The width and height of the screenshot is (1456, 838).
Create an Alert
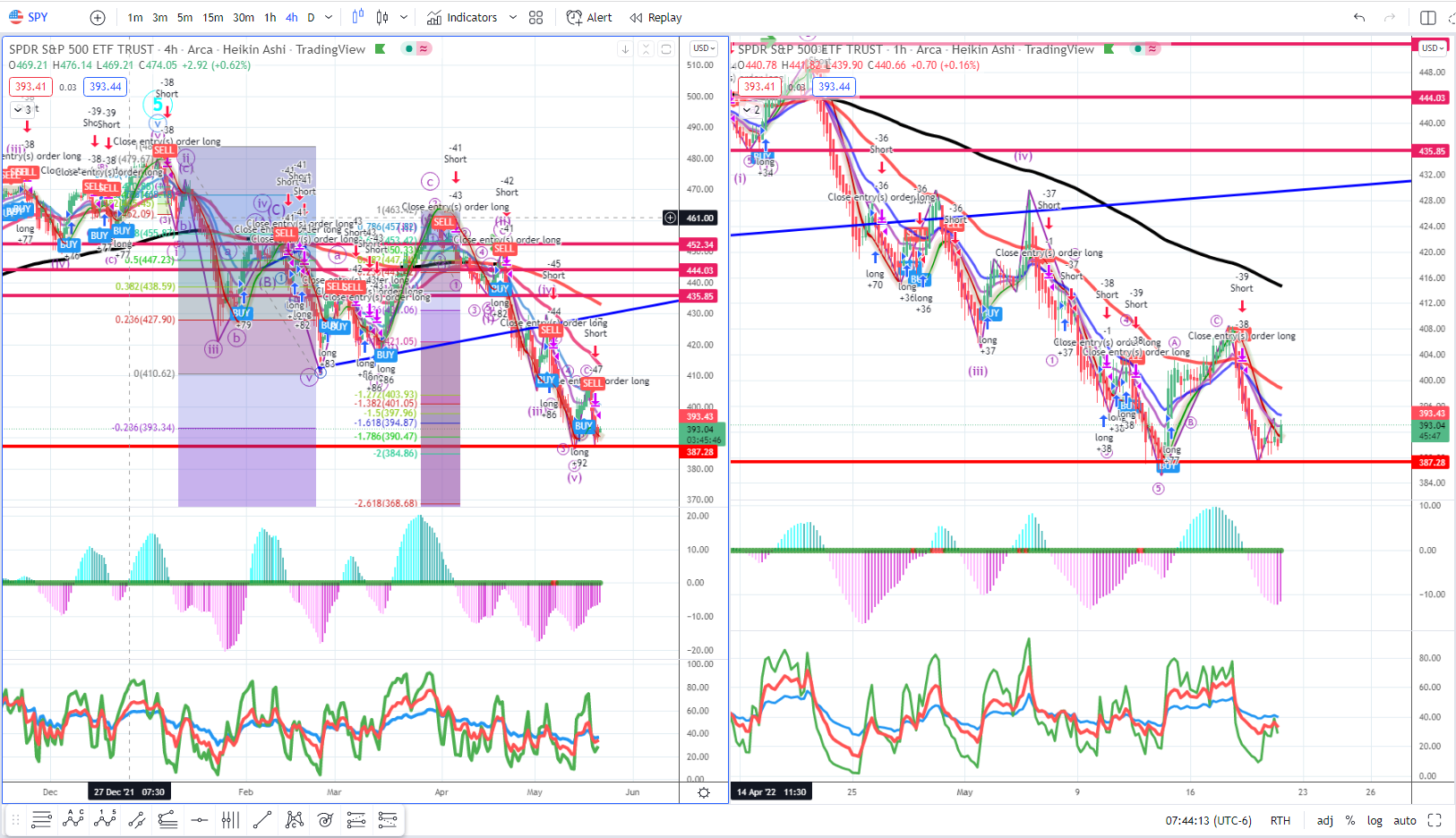[589, 17]
